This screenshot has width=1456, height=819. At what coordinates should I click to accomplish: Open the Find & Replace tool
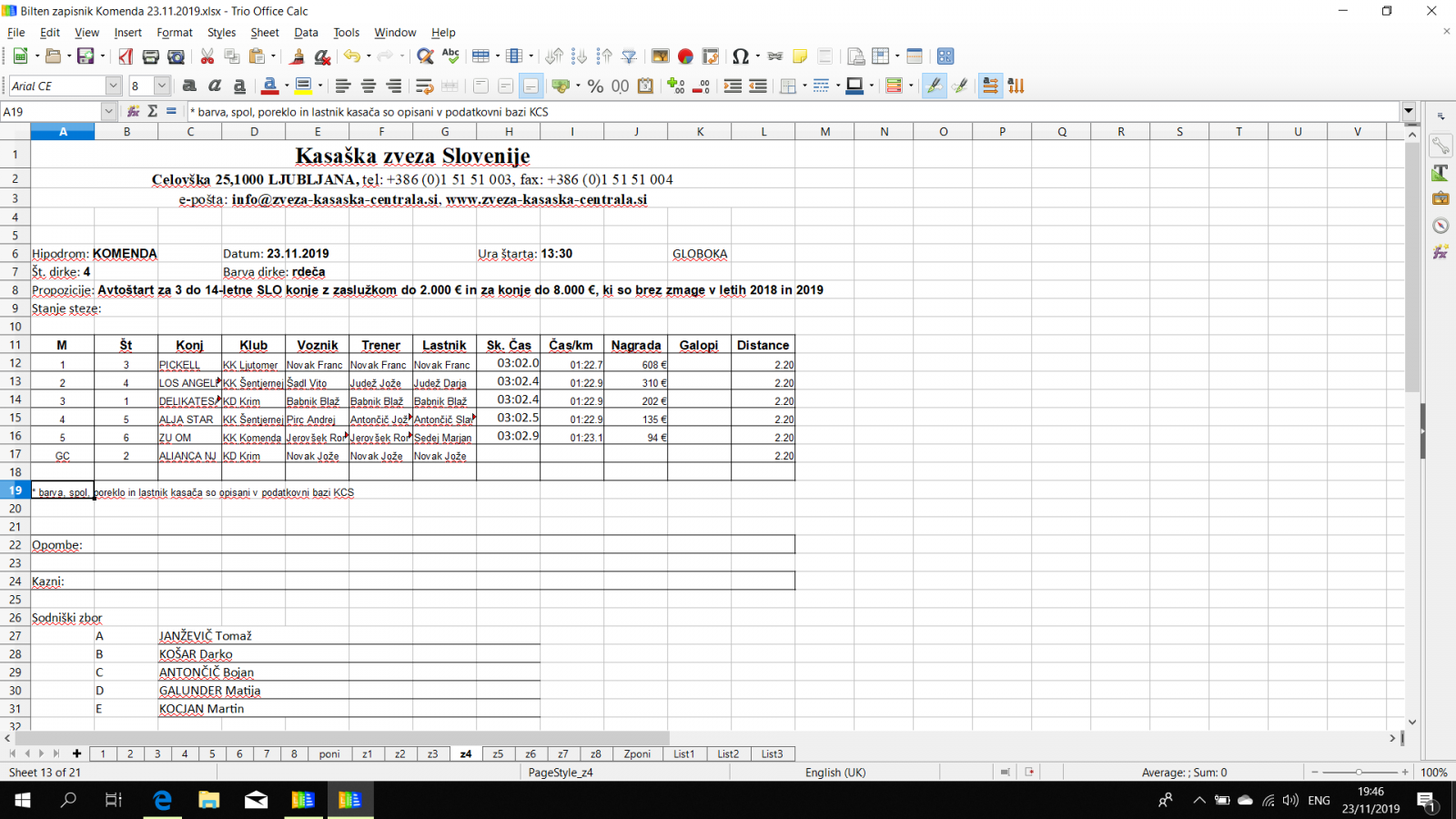[x=424, y=56]
